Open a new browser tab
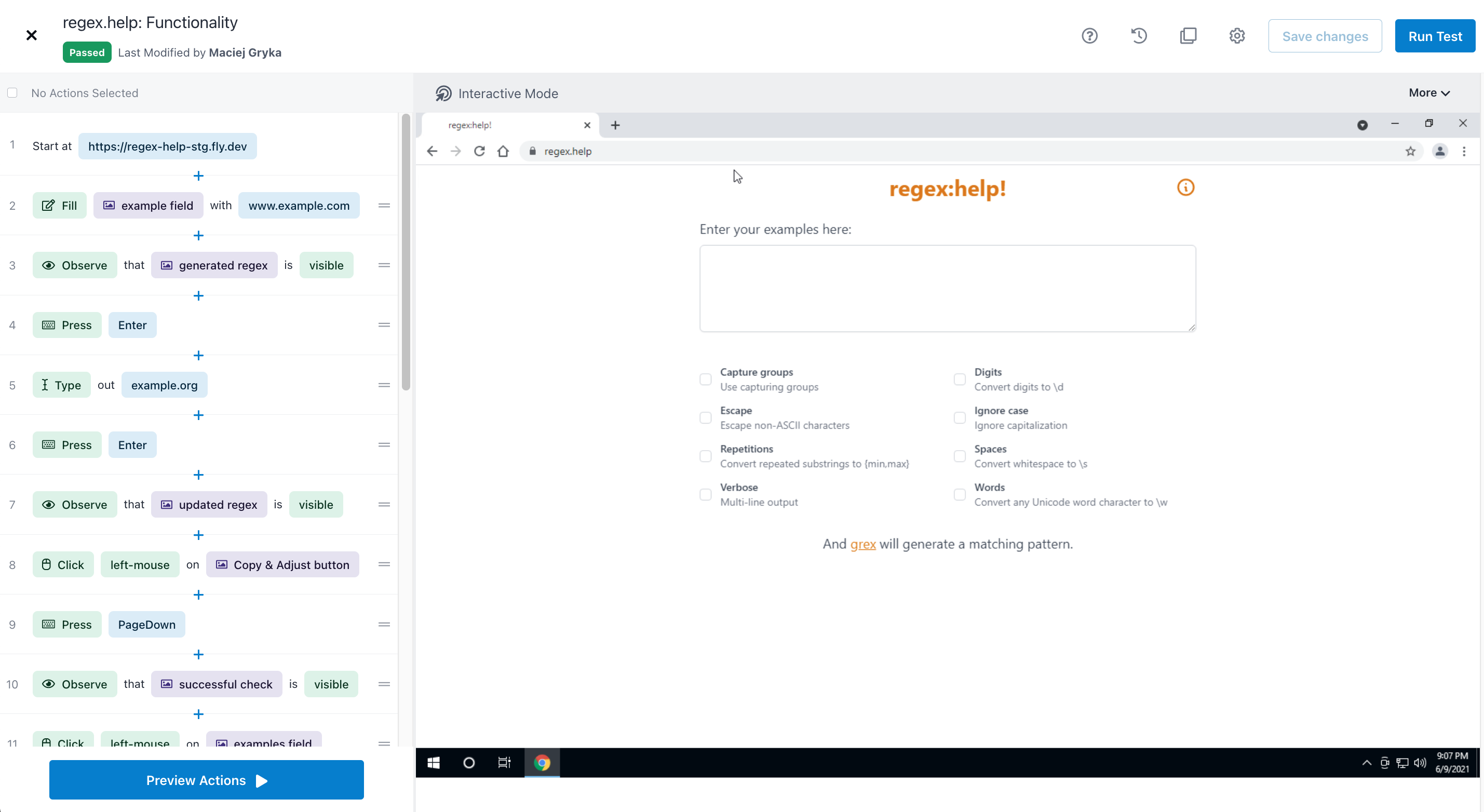Viewport: 1484px width, 812px height. pyautogui.click(x=615, y=125)
